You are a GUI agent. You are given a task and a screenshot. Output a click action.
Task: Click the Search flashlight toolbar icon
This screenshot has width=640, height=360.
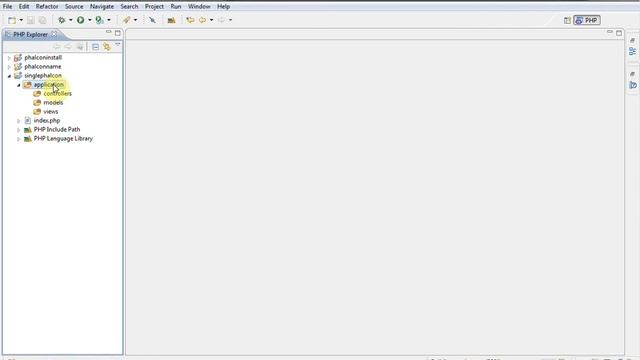[x=127, y=20]
